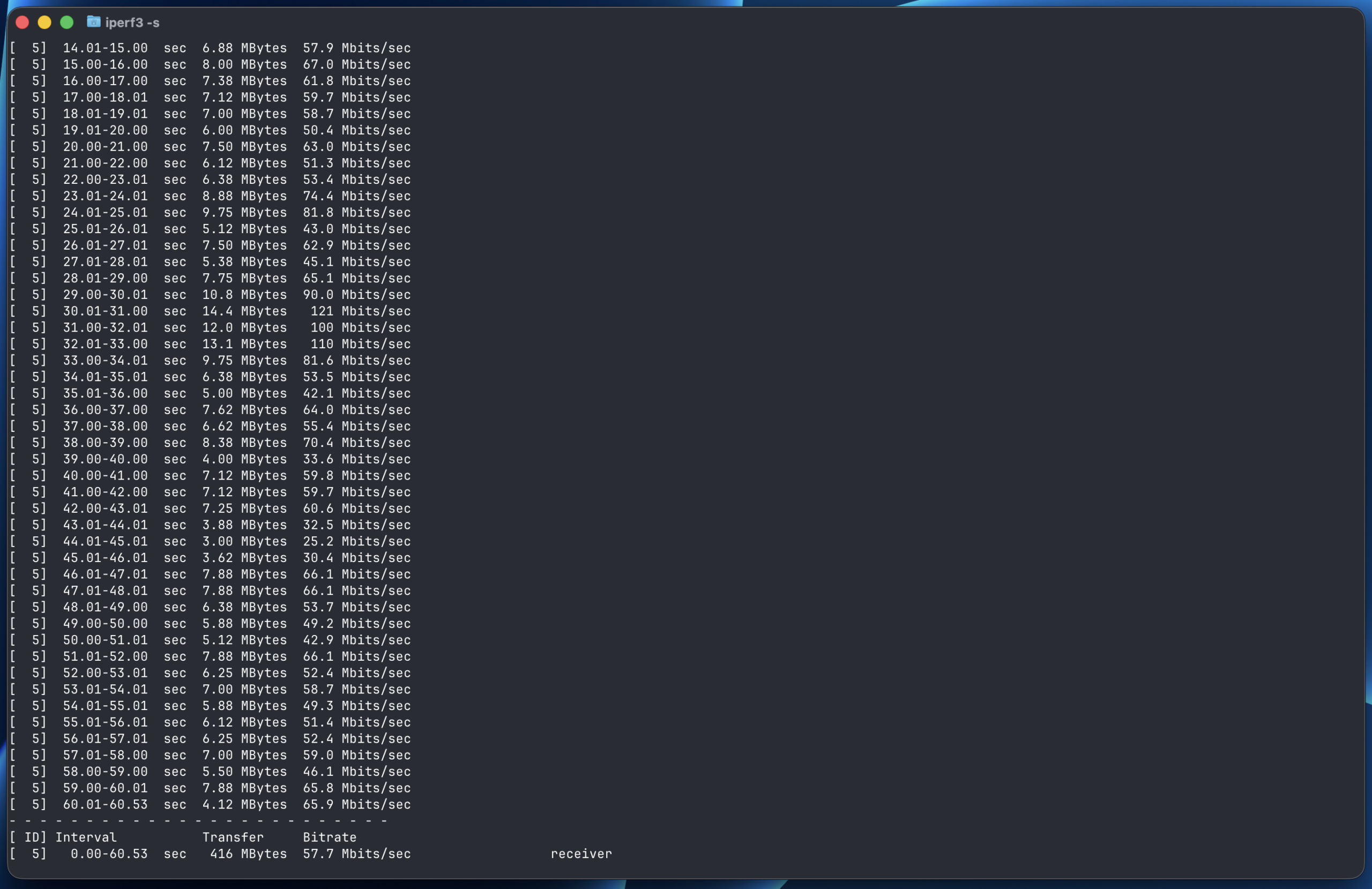Click the 'Transfer' column header
This screenshot has height=889, width=1372.
[x=233, y=837]
